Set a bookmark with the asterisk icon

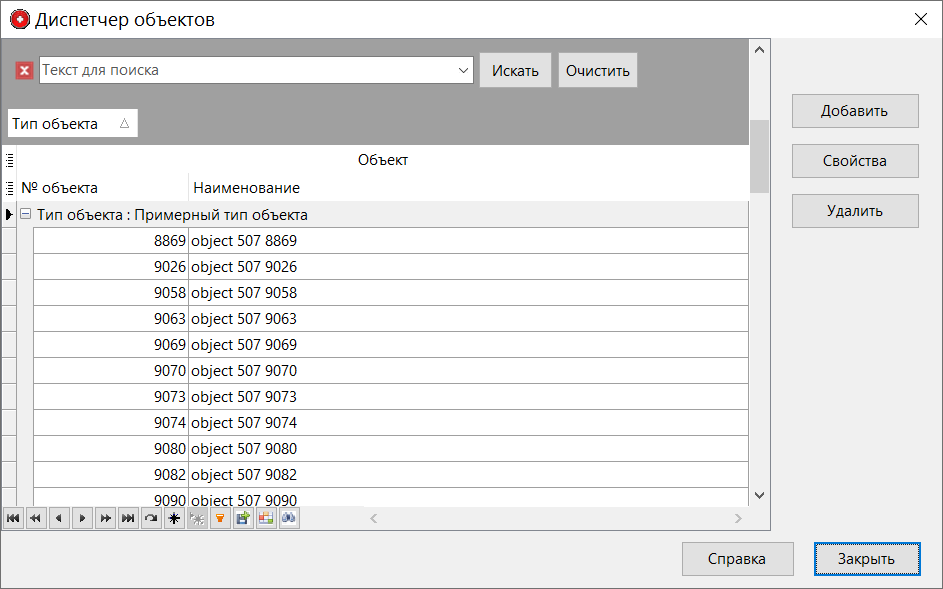tap(174, 518)
